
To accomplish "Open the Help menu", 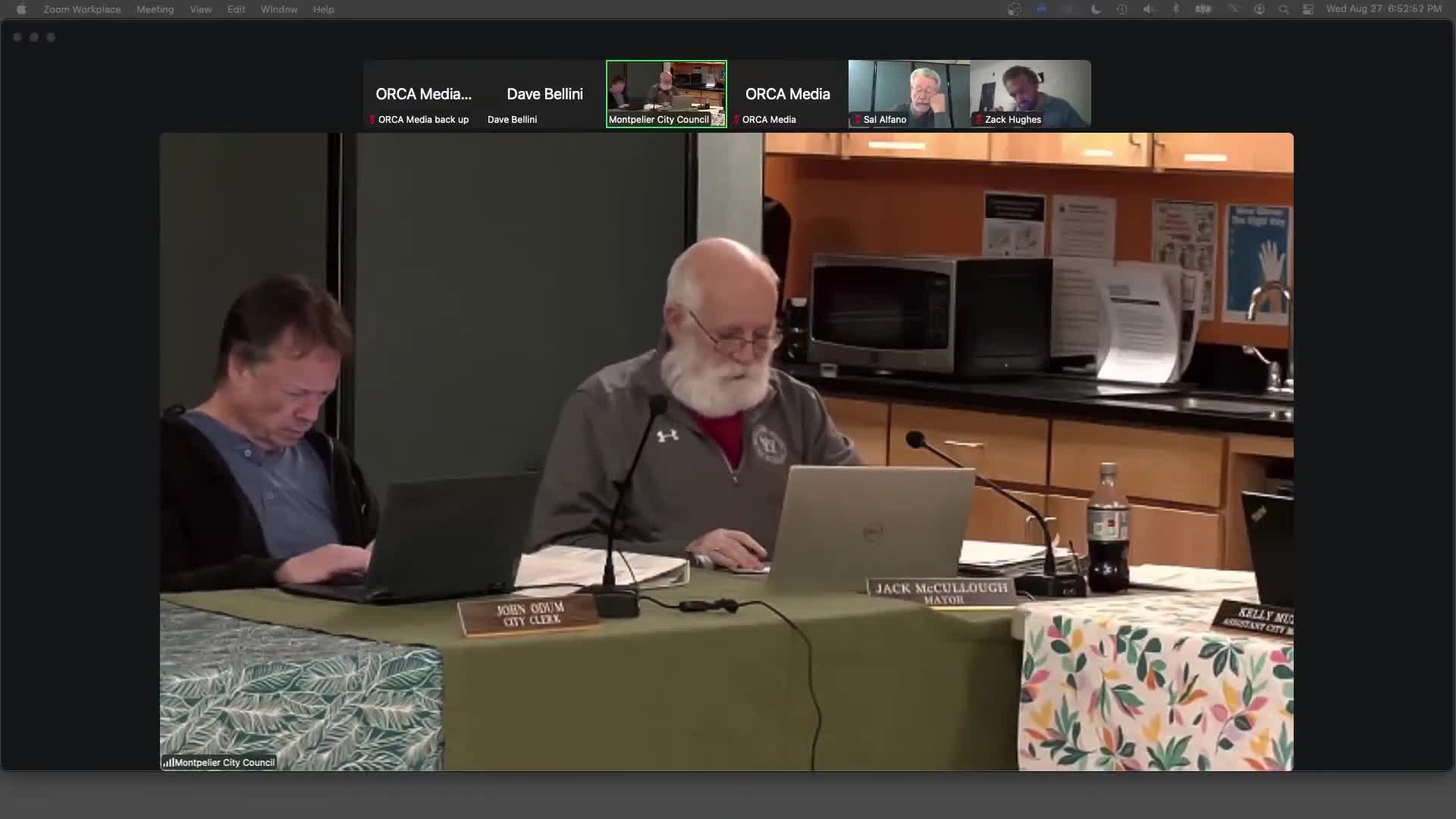I will click(x=323, y=9).
